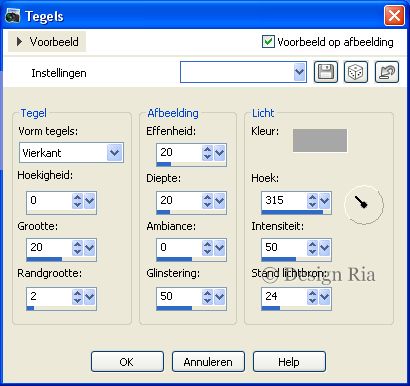The height and width of the screenshot is (386, 410).
Task: Click Hoek spin arrows
Action: coord(312,201)
